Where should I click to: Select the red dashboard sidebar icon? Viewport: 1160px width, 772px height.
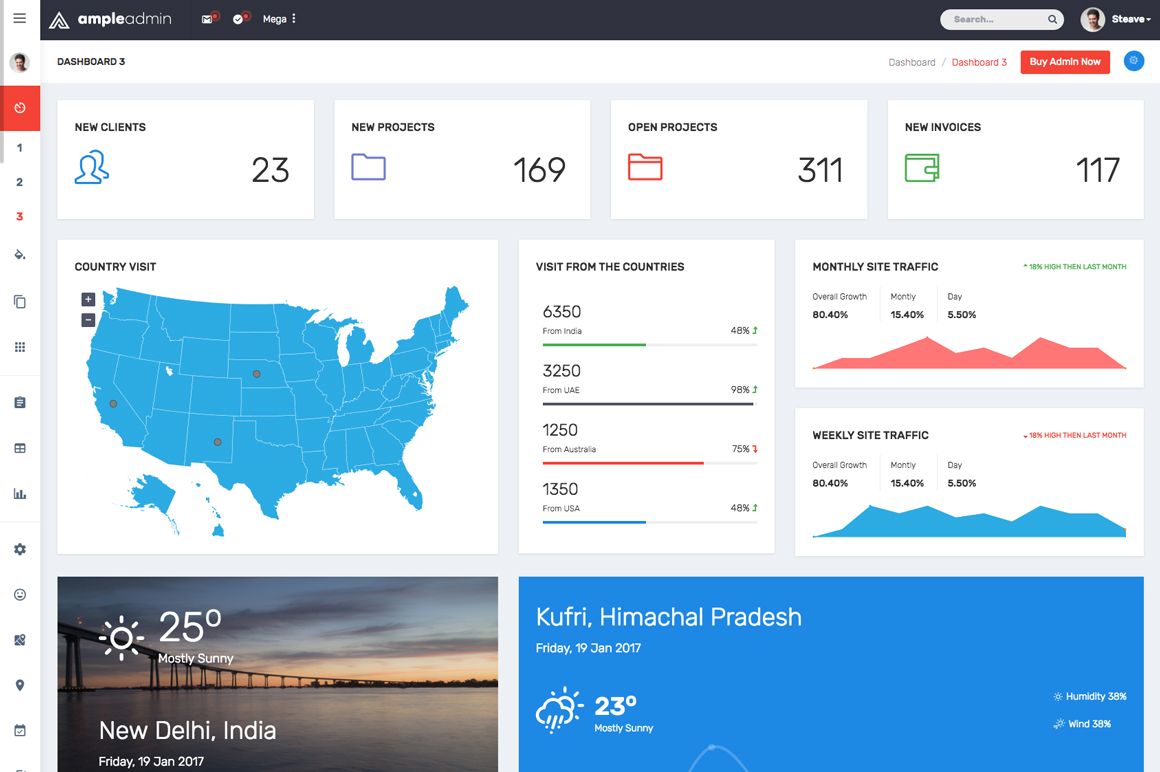point(20,108)
